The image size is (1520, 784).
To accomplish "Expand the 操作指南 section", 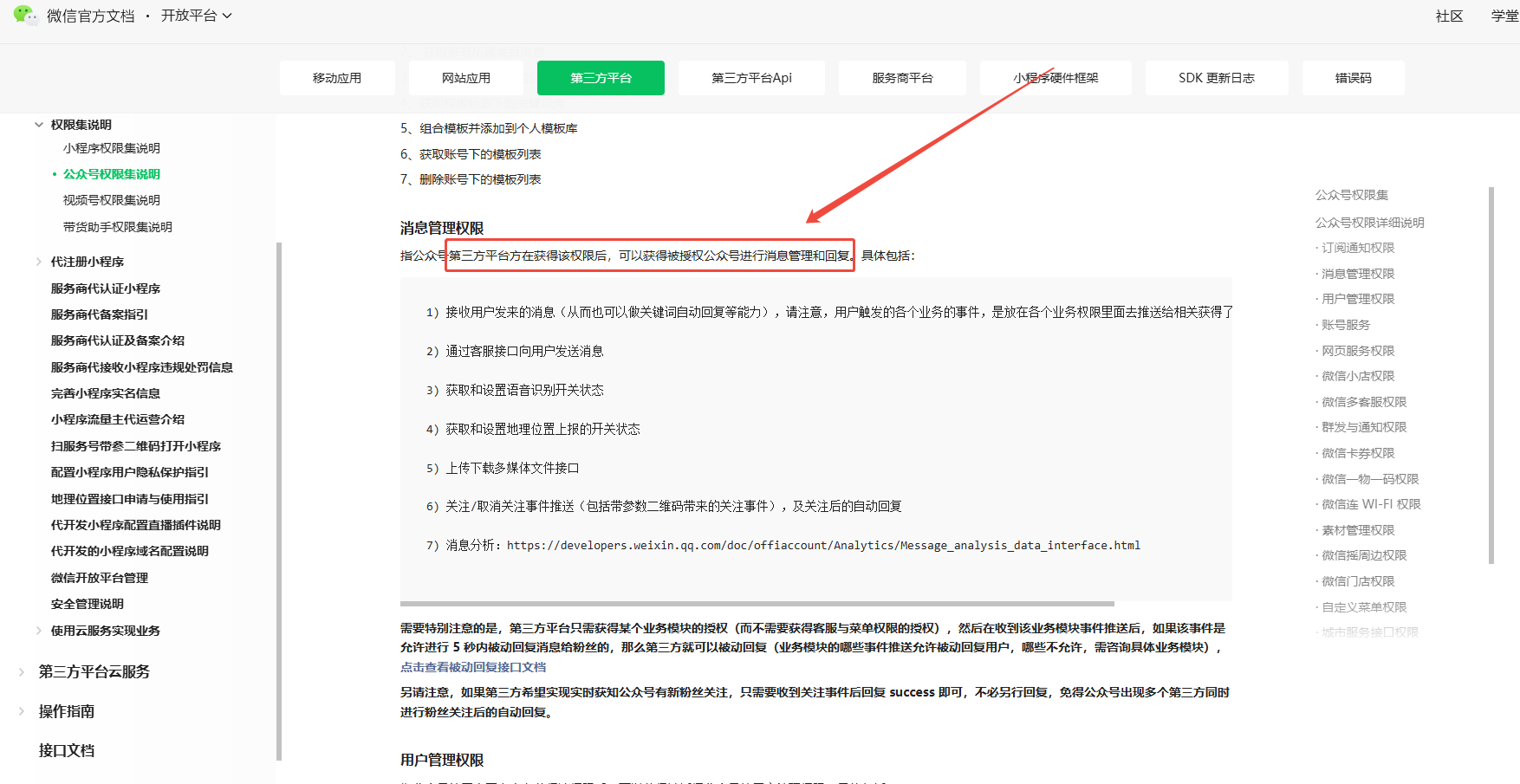I will [22, 711].
